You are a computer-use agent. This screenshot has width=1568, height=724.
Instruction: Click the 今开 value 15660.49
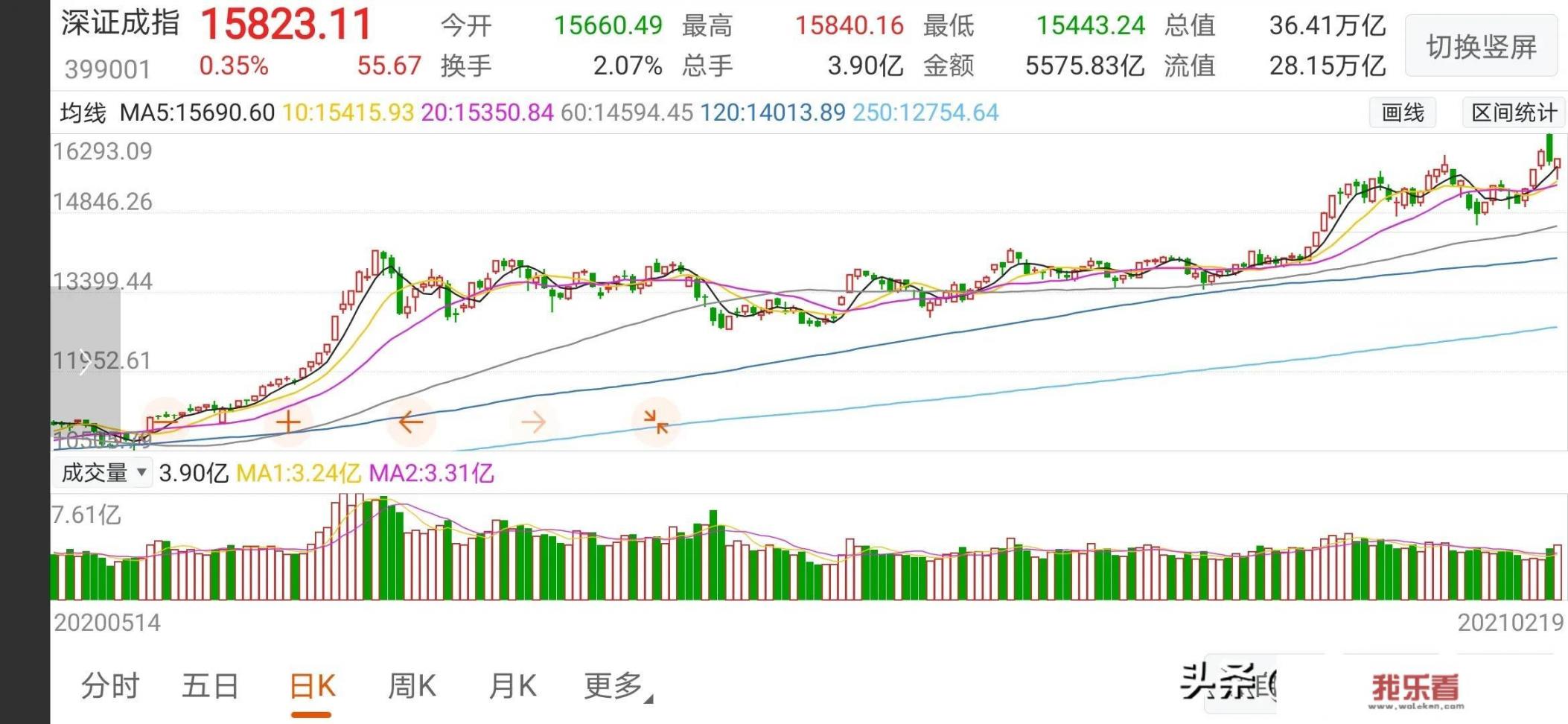pos(608,26)
